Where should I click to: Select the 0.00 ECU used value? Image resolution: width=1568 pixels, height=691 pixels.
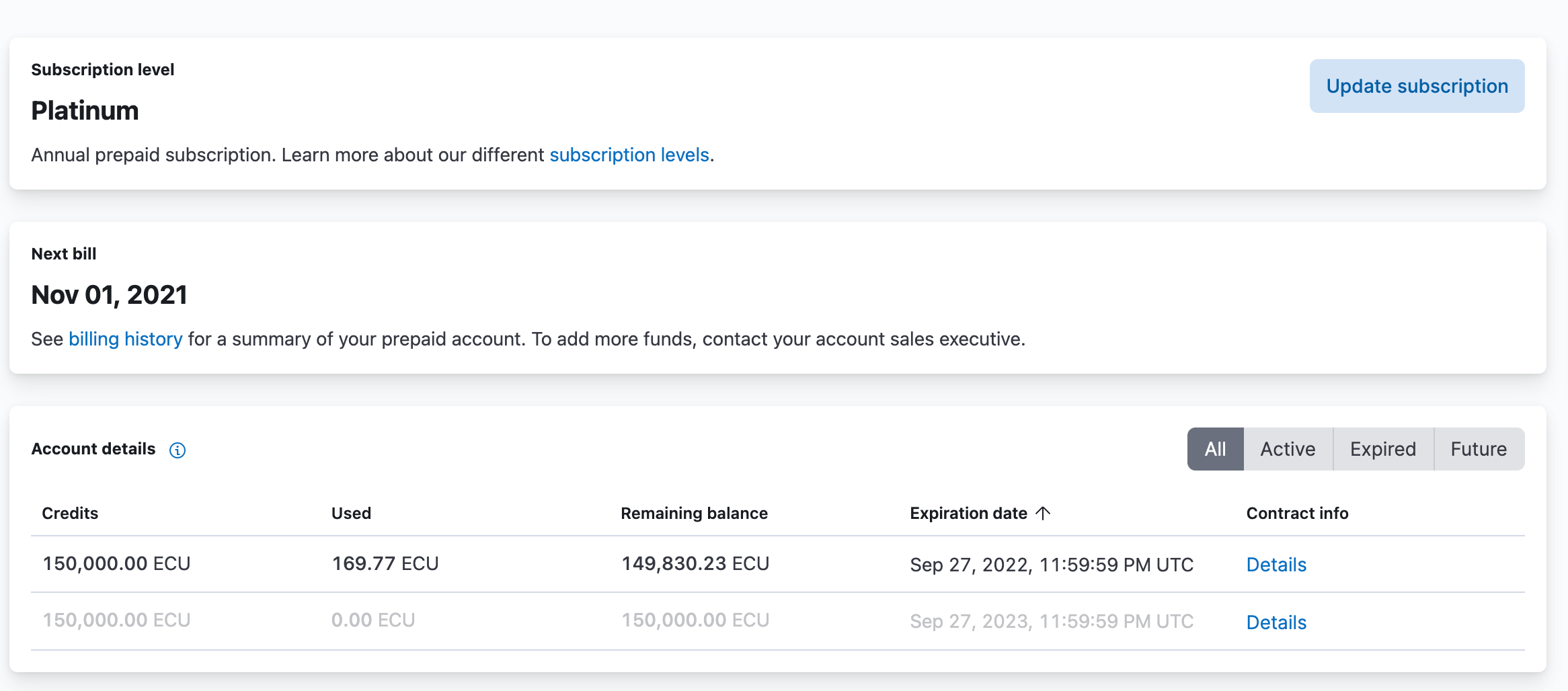pyautogui.click(x=373, y=620)
